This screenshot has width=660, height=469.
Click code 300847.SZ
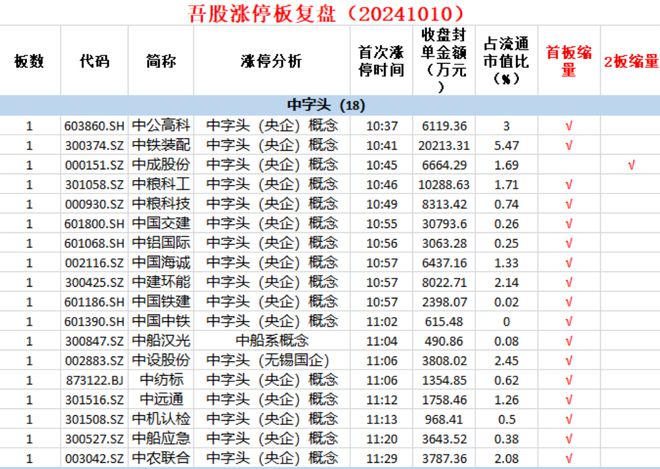pos(94,341)
